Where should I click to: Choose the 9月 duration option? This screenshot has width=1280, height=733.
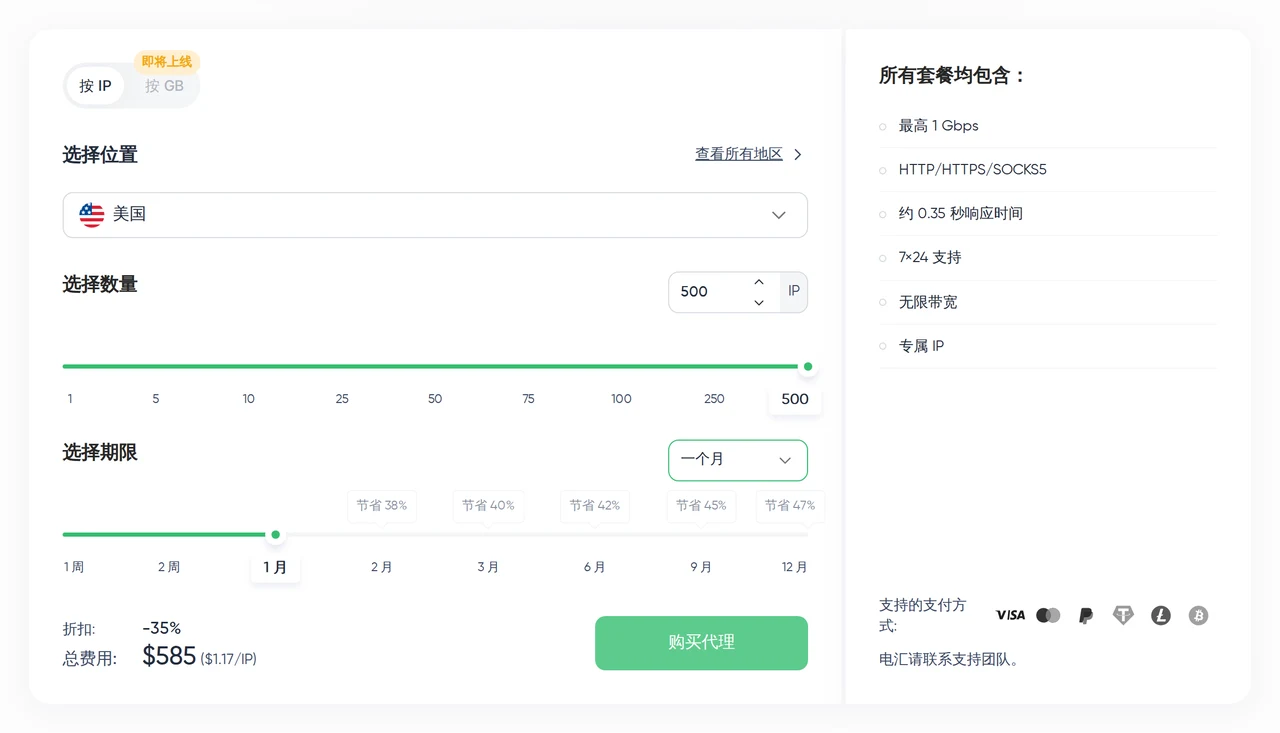[701, 567]
